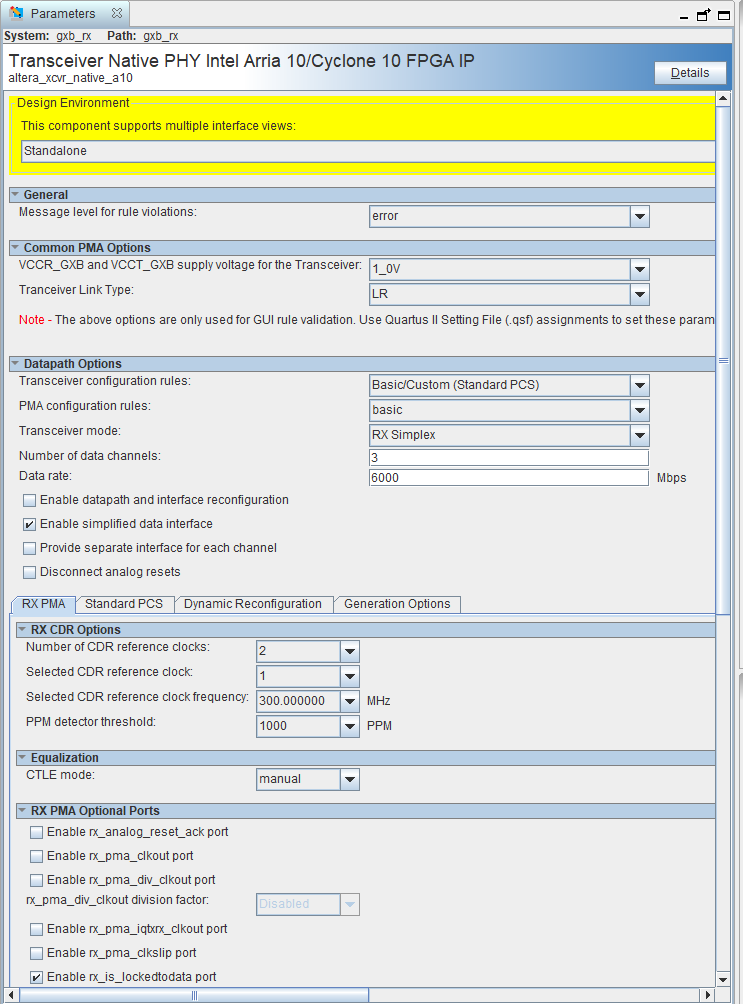The height and width of the screenshot is (1004, 743).
Task: Open the message level 'error' dropdown
Action: (639, 216)
